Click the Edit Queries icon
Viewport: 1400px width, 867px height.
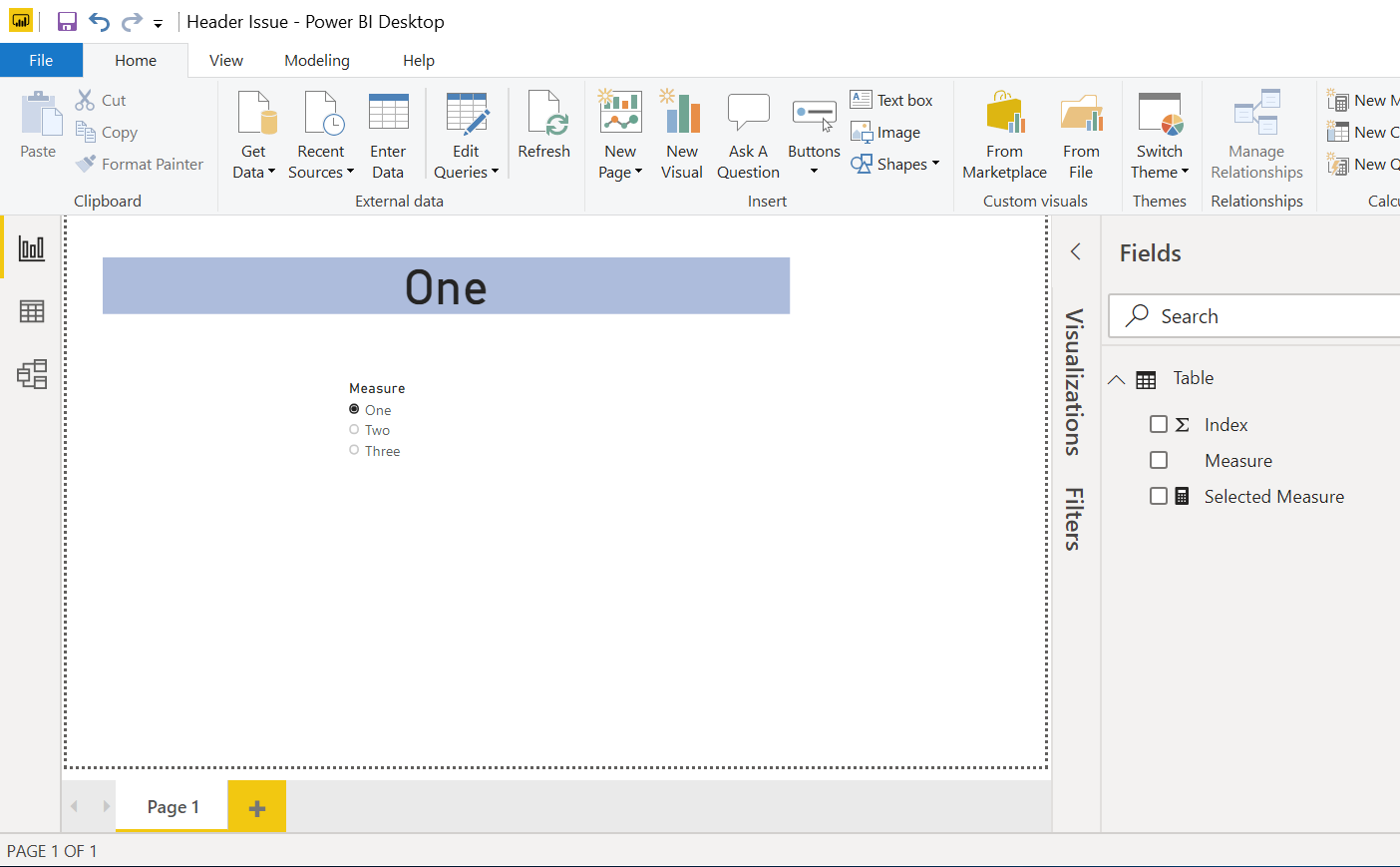tap(467, 113)
